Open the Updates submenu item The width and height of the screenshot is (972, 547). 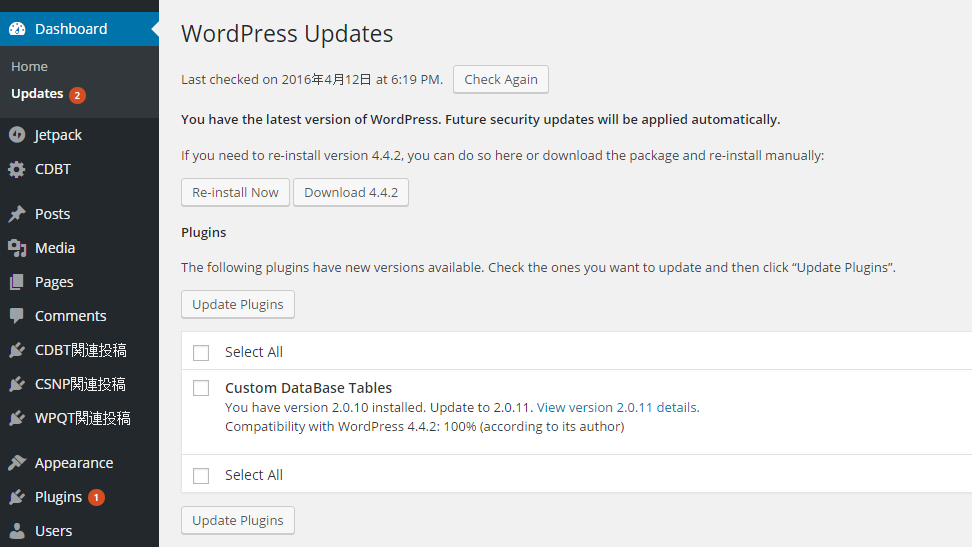[38, 94]
